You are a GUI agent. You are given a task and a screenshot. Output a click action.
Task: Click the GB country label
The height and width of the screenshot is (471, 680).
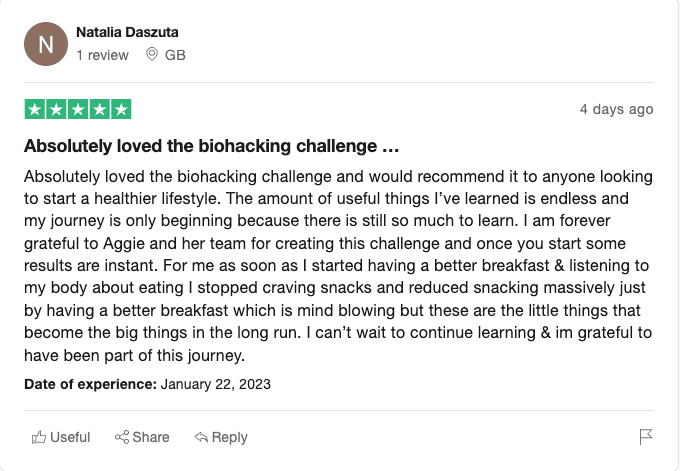(x=175, y=56)
